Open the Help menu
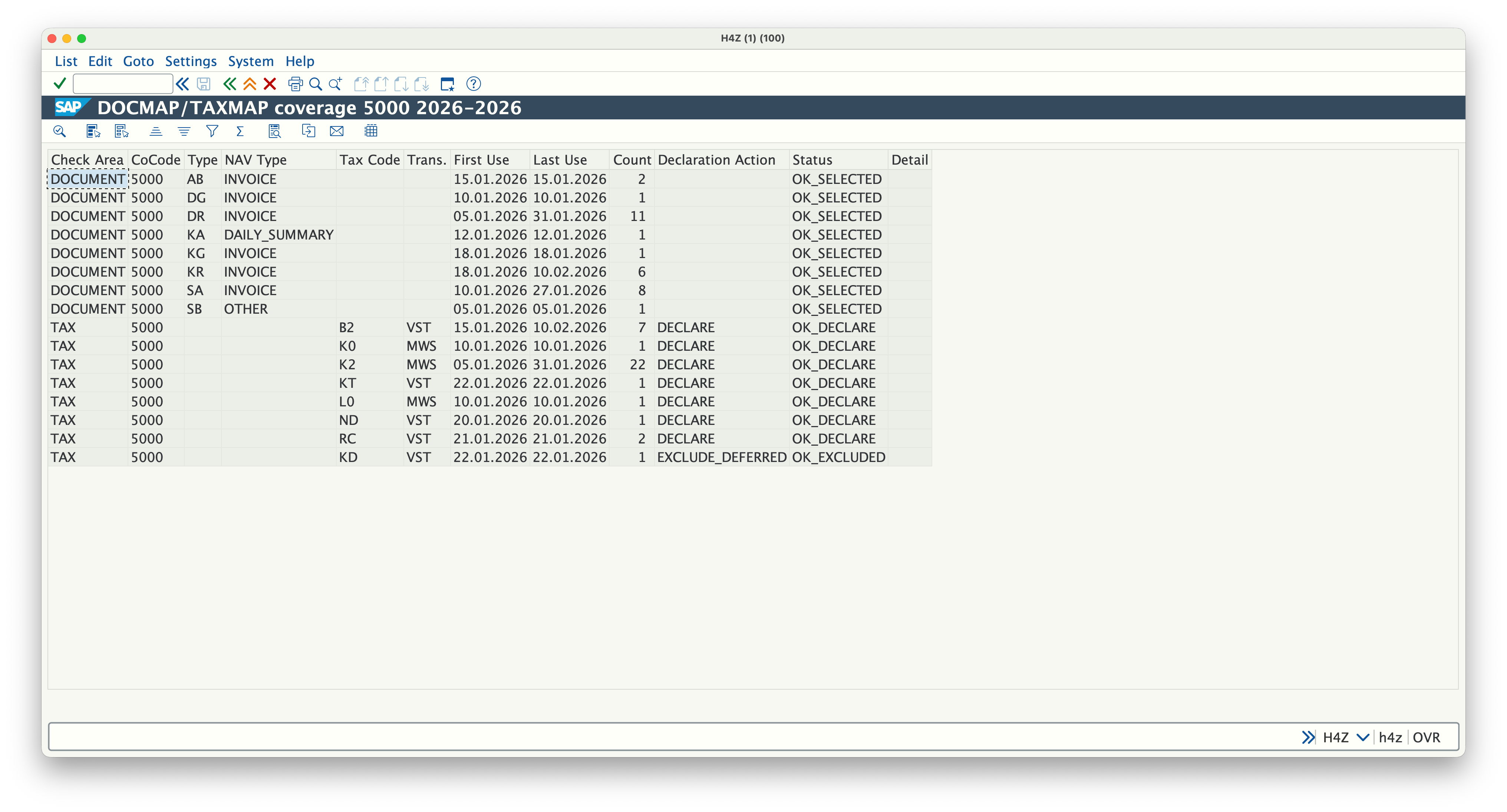 (x=300, y=61)
